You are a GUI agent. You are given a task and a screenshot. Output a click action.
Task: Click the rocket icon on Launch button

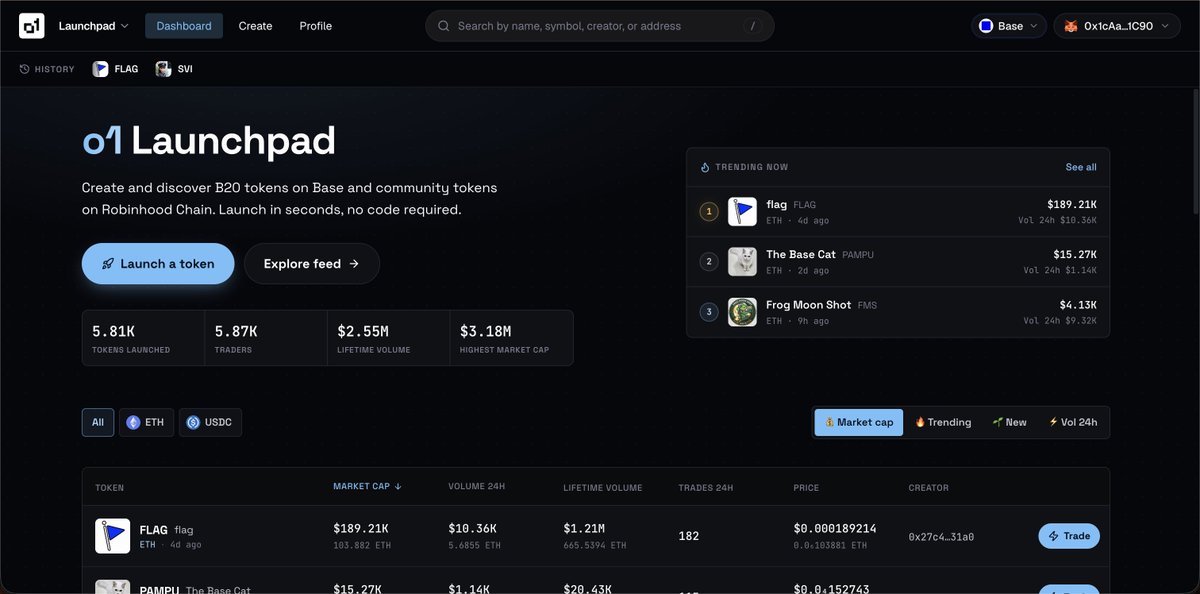[107, 264]
